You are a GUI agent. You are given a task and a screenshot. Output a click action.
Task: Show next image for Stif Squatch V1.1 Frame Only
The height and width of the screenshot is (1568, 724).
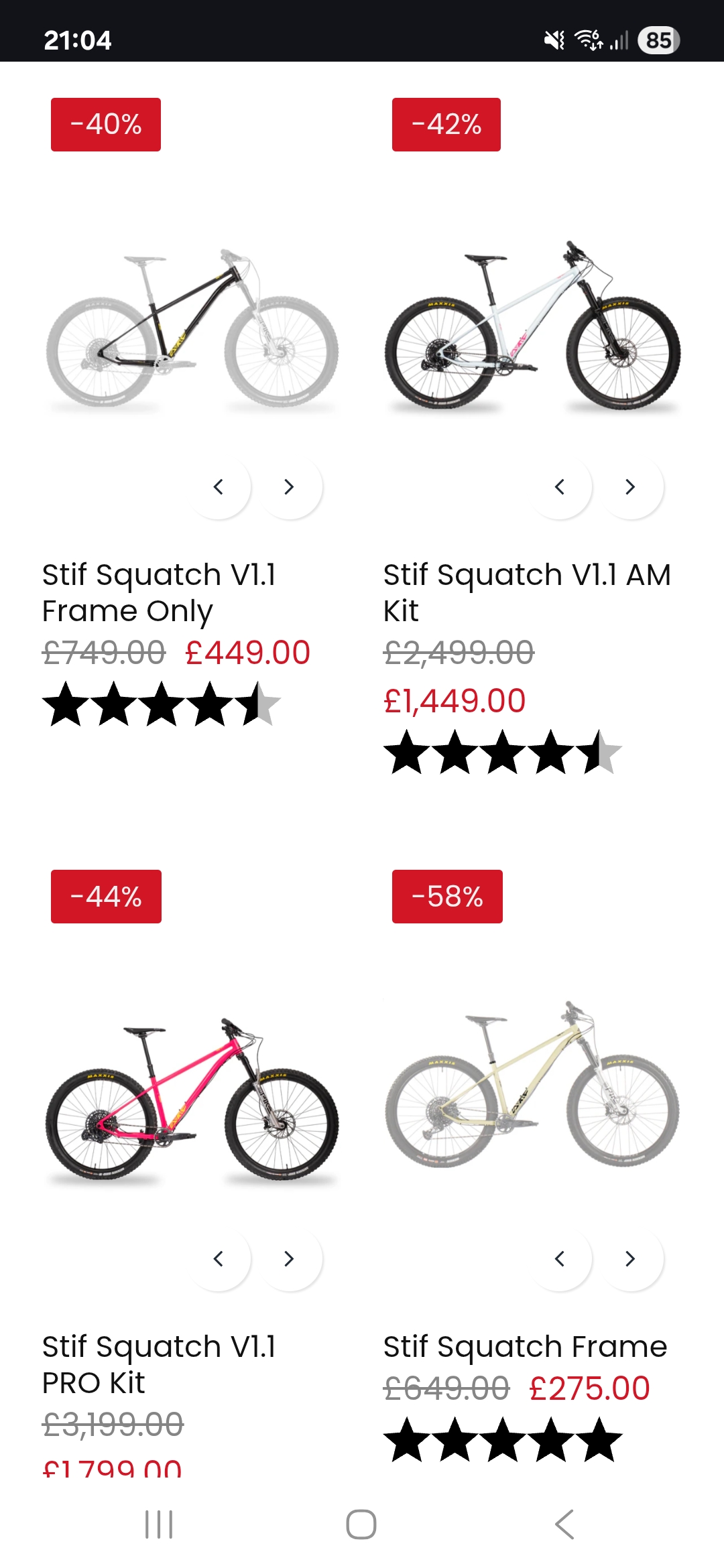(289, 487)
